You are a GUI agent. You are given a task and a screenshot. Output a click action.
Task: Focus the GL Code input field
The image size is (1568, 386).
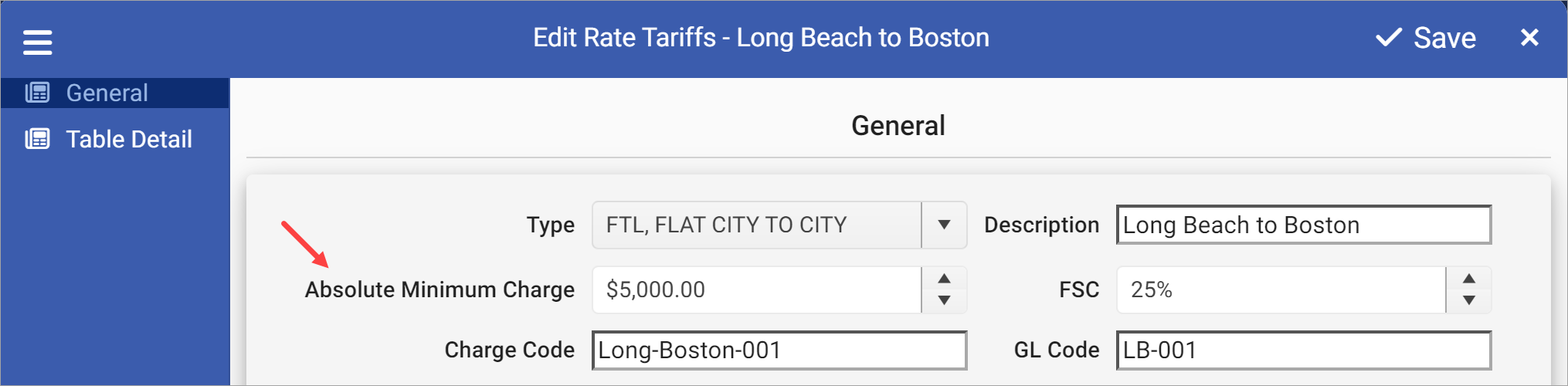(x=1303, y=350)
